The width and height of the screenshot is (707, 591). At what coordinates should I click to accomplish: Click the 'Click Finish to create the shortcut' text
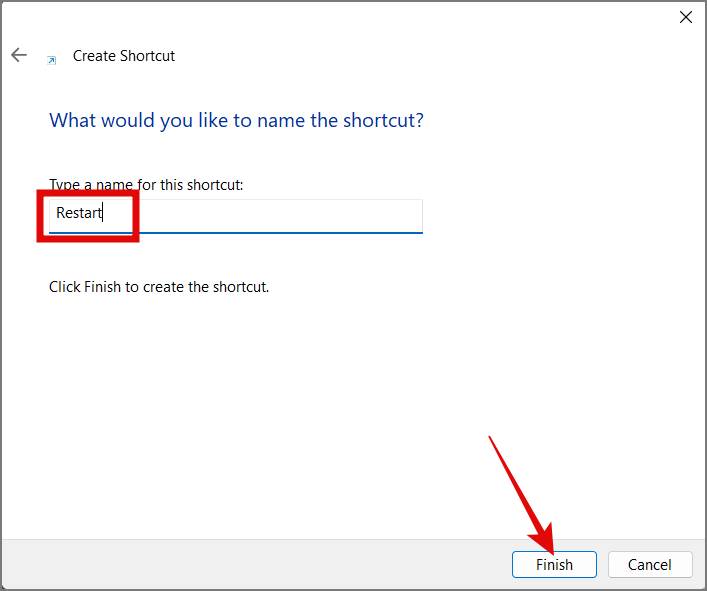(159, 287)
